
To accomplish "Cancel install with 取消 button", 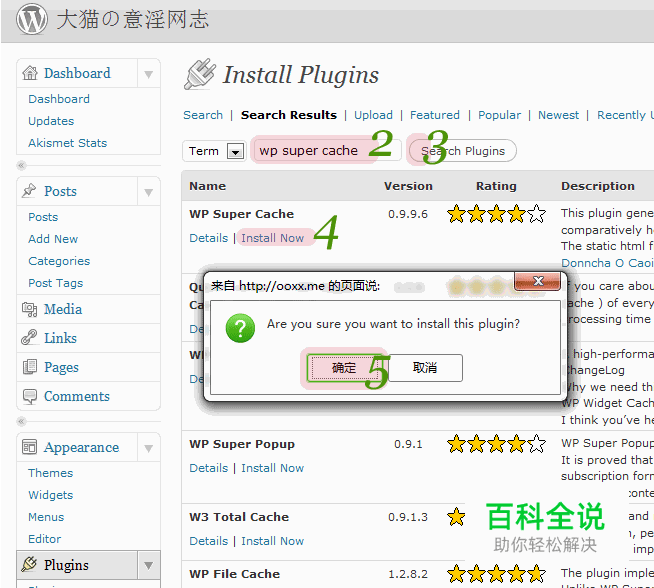I will [x=425, y=368].
